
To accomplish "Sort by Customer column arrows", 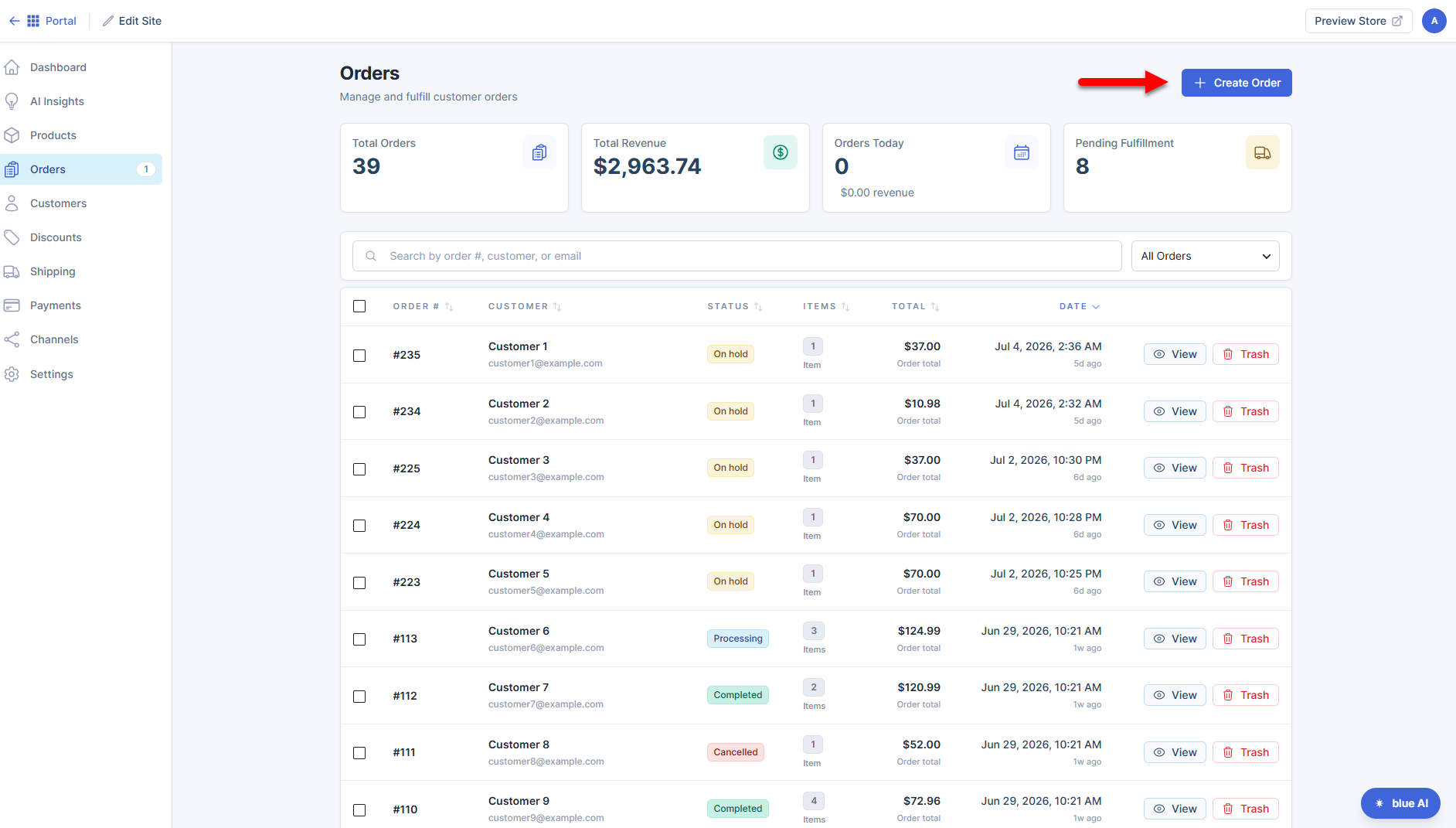I will (557, 307).
